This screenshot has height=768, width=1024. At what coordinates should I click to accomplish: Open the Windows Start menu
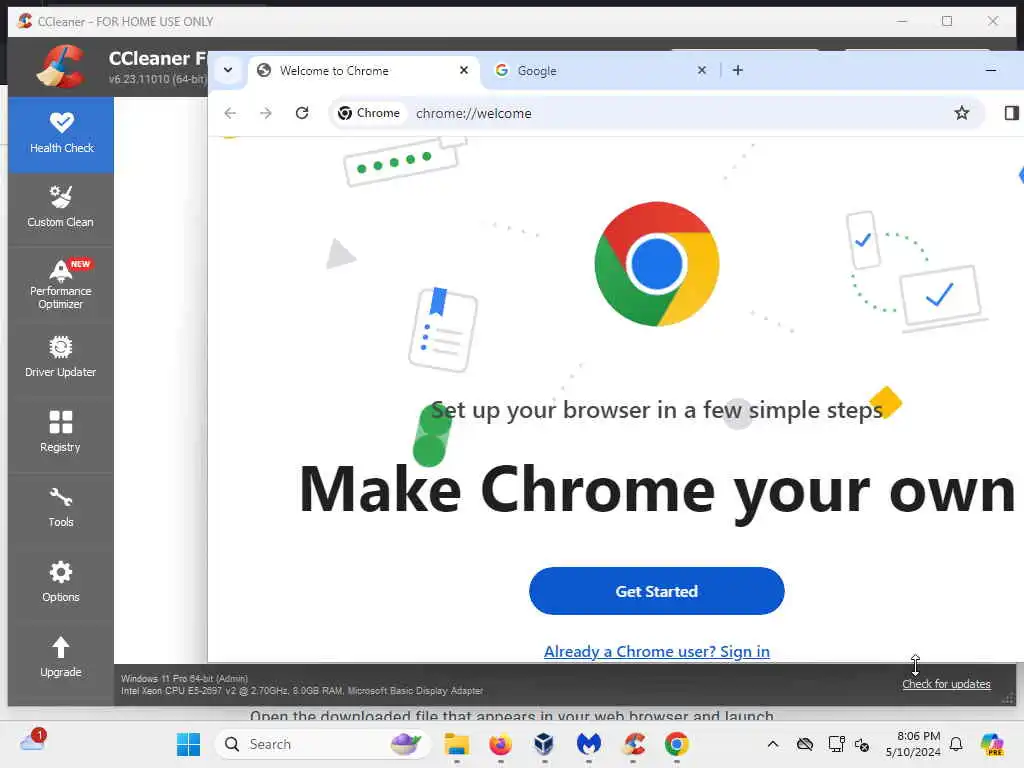[x=188, y=744]
